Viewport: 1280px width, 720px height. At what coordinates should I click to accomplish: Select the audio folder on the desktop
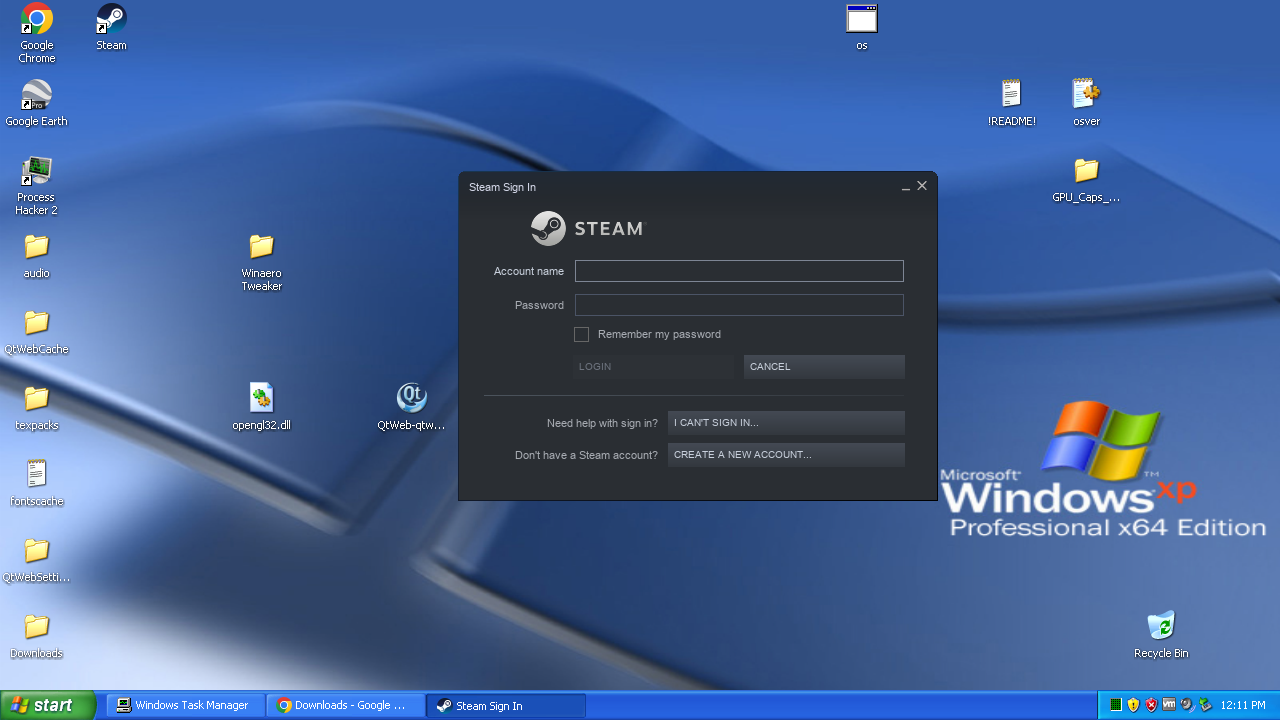(x=37, y=247)
